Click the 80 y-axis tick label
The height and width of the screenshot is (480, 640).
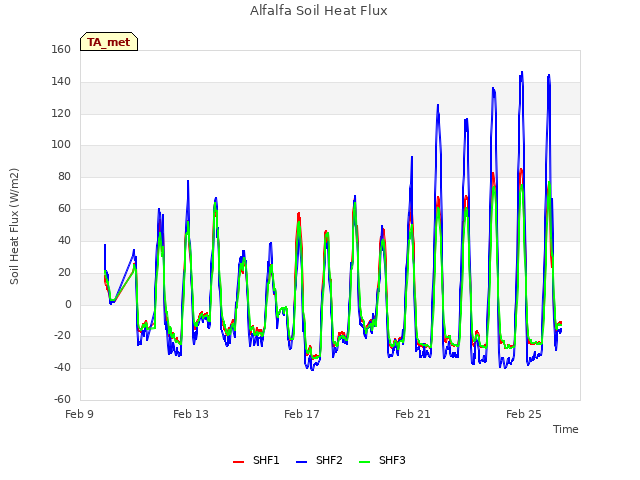coord(64,177)
